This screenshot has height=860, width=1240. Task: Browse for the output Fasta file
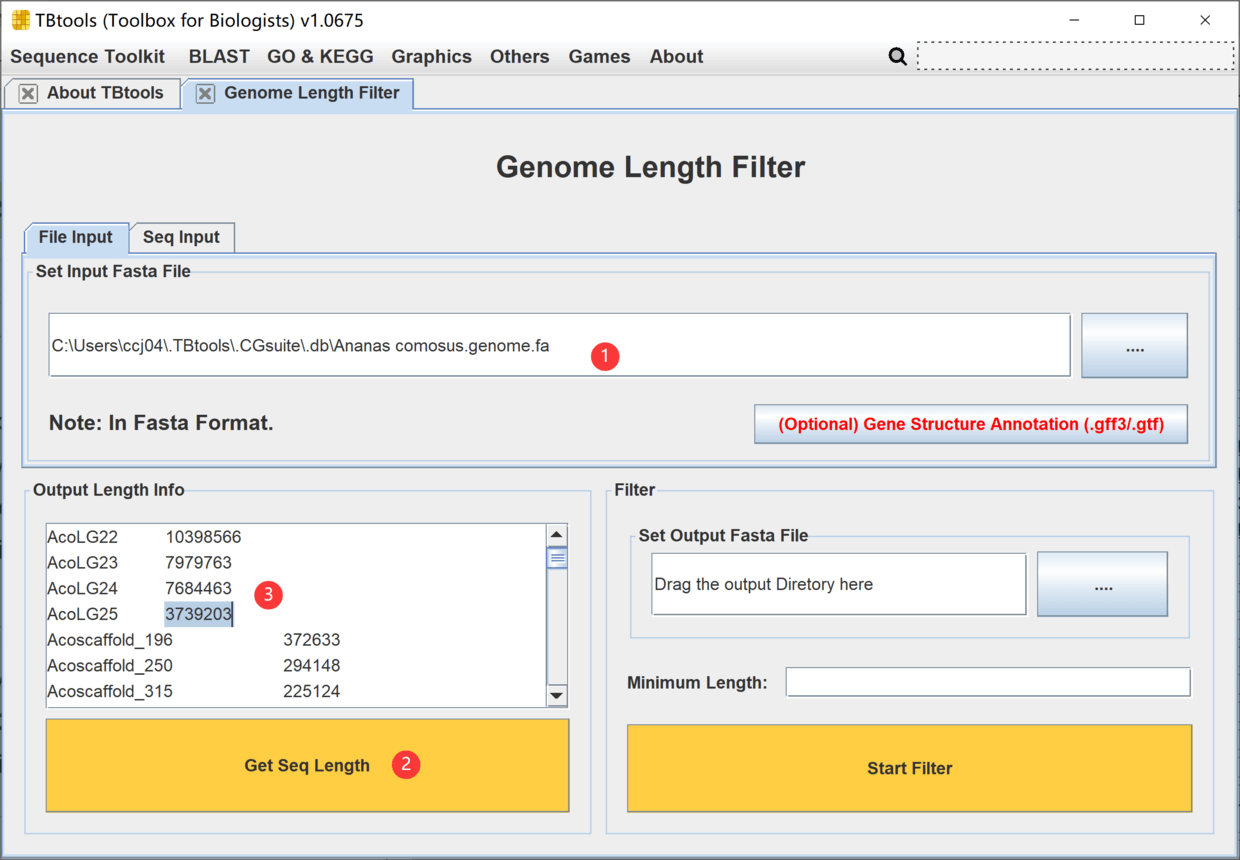(1102, 584)
